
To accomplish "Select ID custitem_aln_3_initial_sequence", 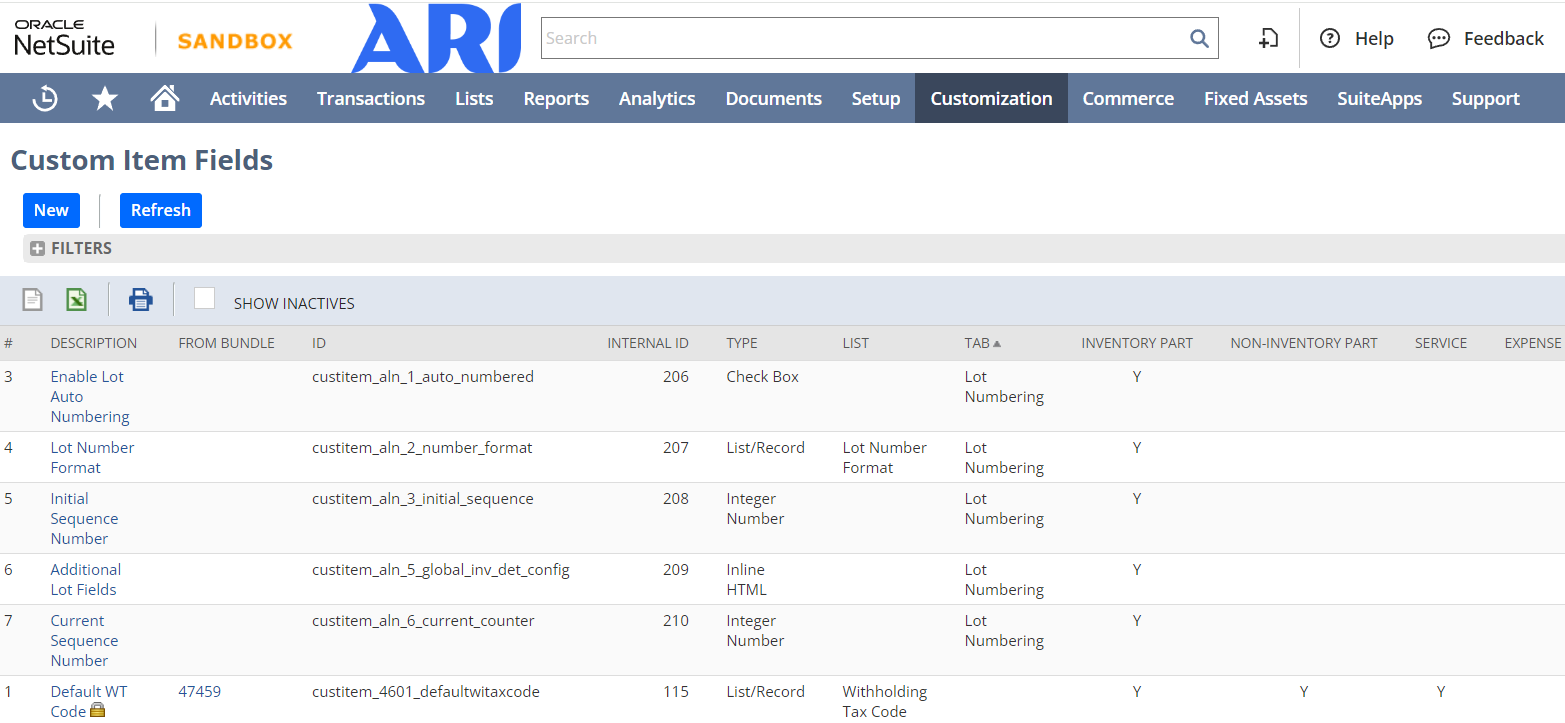I will (423, 499).
